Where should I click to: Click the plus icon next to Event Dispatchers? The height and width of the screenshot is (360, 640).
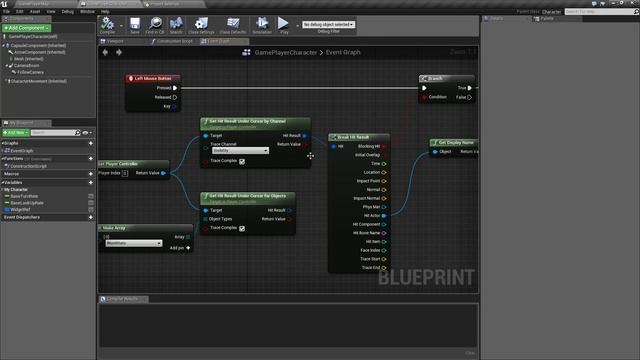point(91,217)
